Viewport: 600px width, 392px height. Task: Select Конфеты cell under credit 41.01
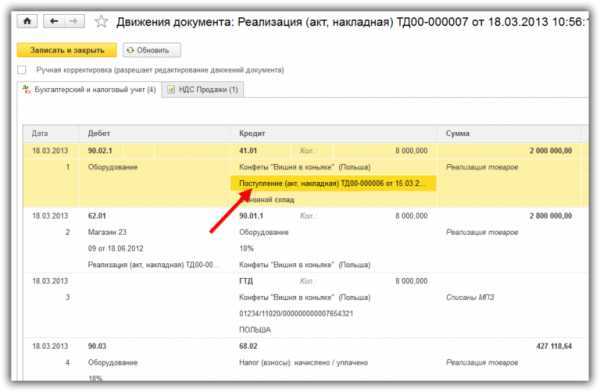(305, 167)
